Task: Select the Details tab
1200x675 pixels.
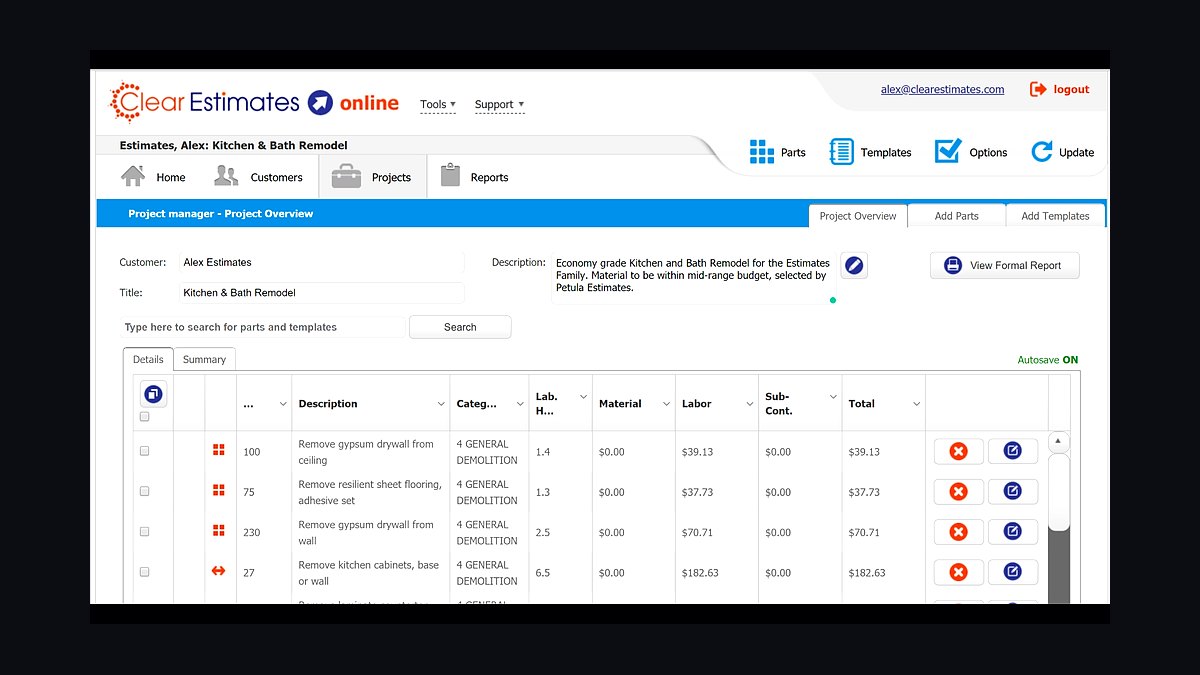Action: pyautogui.click(x=148, y=359)
